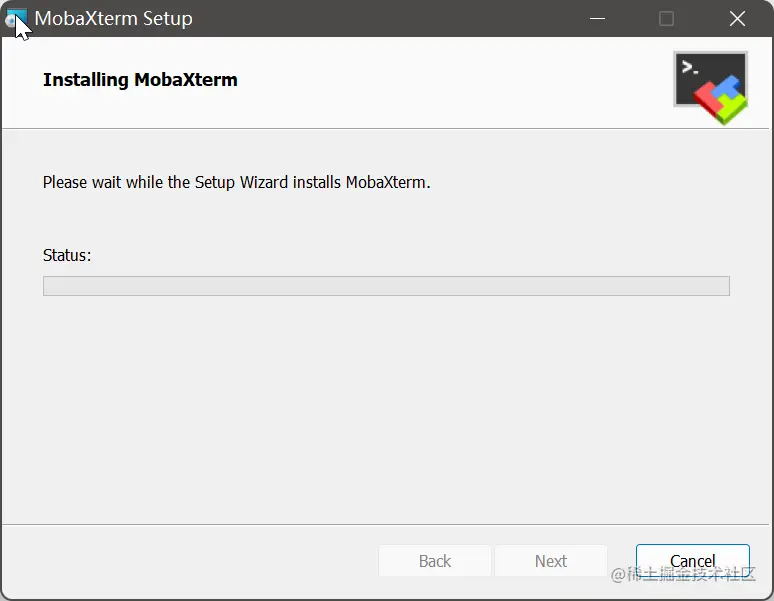Close the MobaXterm Setup window
Viewport: 774px width, 601px height.
(737, 19)
